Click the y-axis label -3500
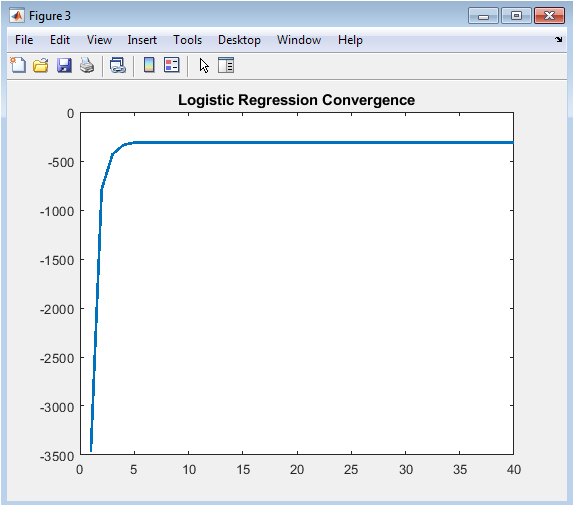This screenshot has width=574, height=506. click(57, 456)
